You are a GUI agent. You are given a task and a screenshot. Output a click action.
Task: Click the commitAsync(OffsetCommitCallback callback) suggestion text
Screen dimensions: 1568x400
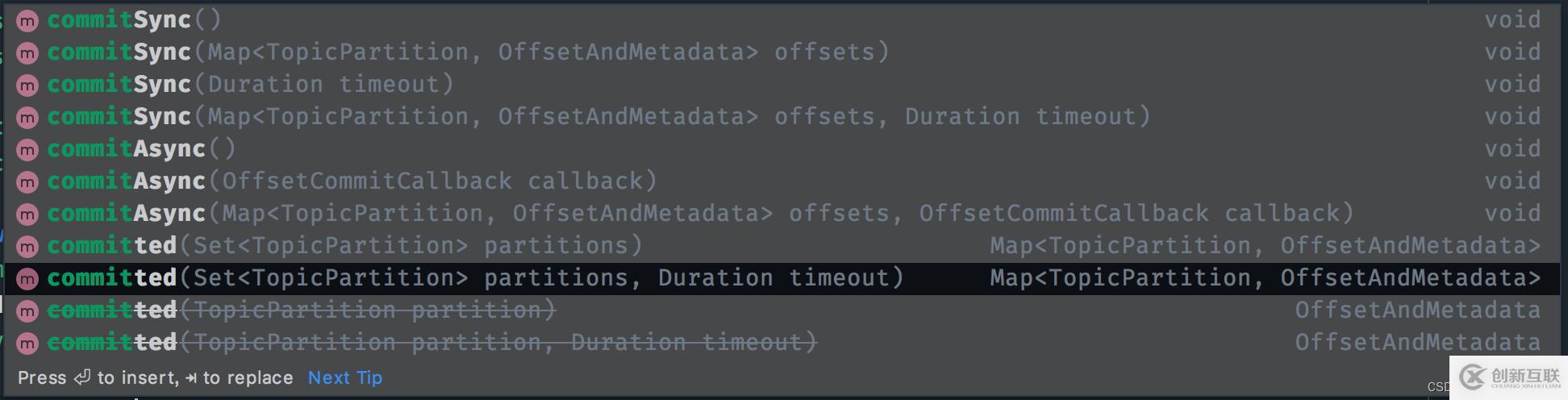click(352, 181)
